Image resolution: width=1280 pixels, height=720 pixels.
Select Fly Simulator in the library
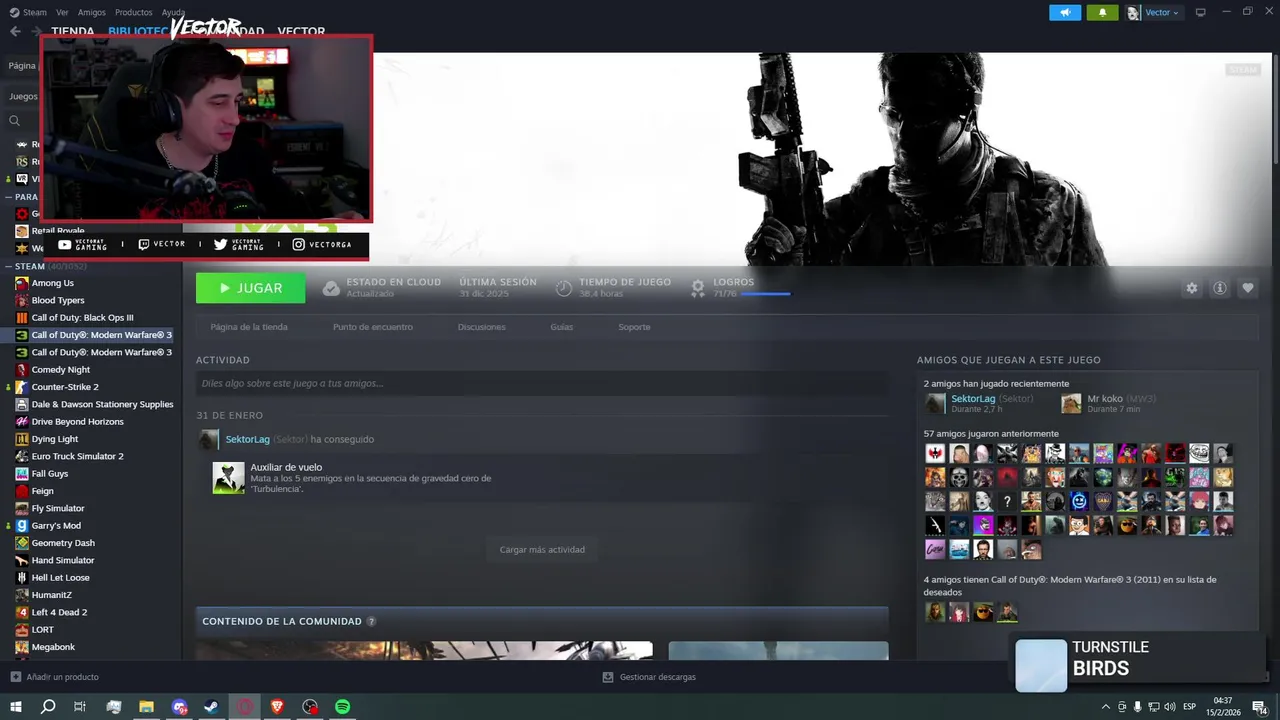click(x=58, y=508)
